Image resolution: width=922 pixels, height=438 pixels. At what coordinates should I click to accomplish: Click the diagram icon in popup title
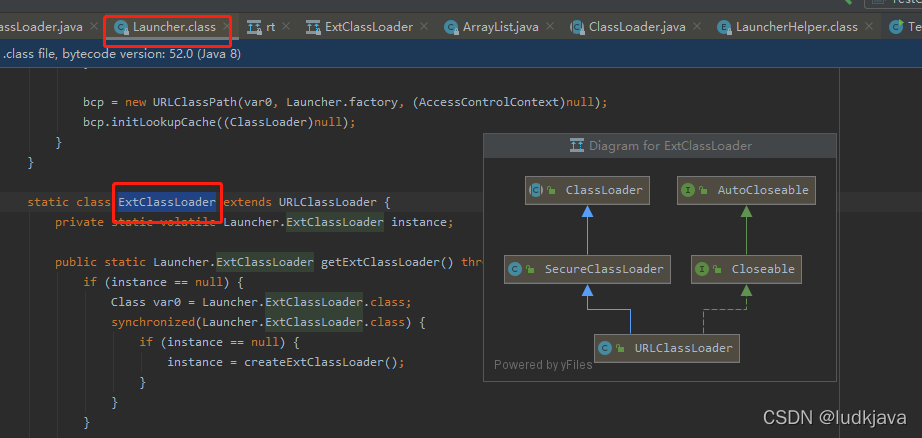coord(577,145)
